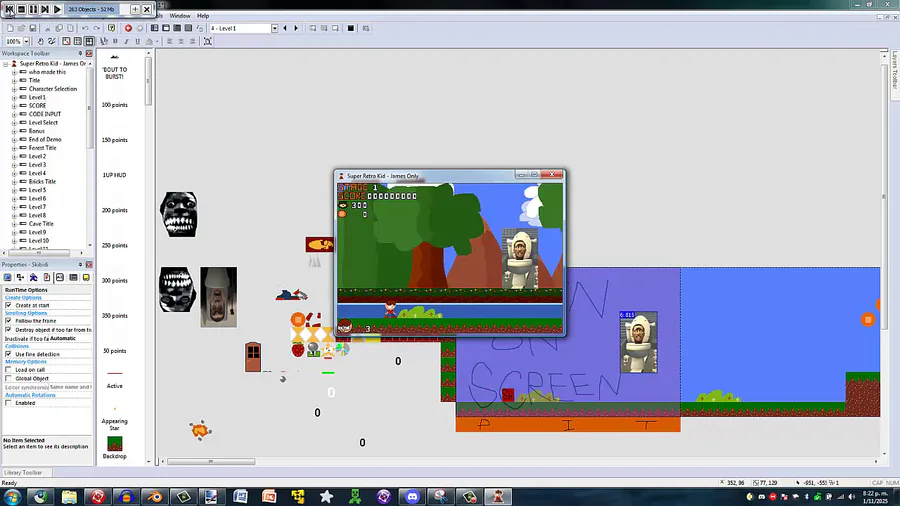This screenshot has width=900, height=506.
Task: Open the Event Editor icon
Action: point(177,28)
